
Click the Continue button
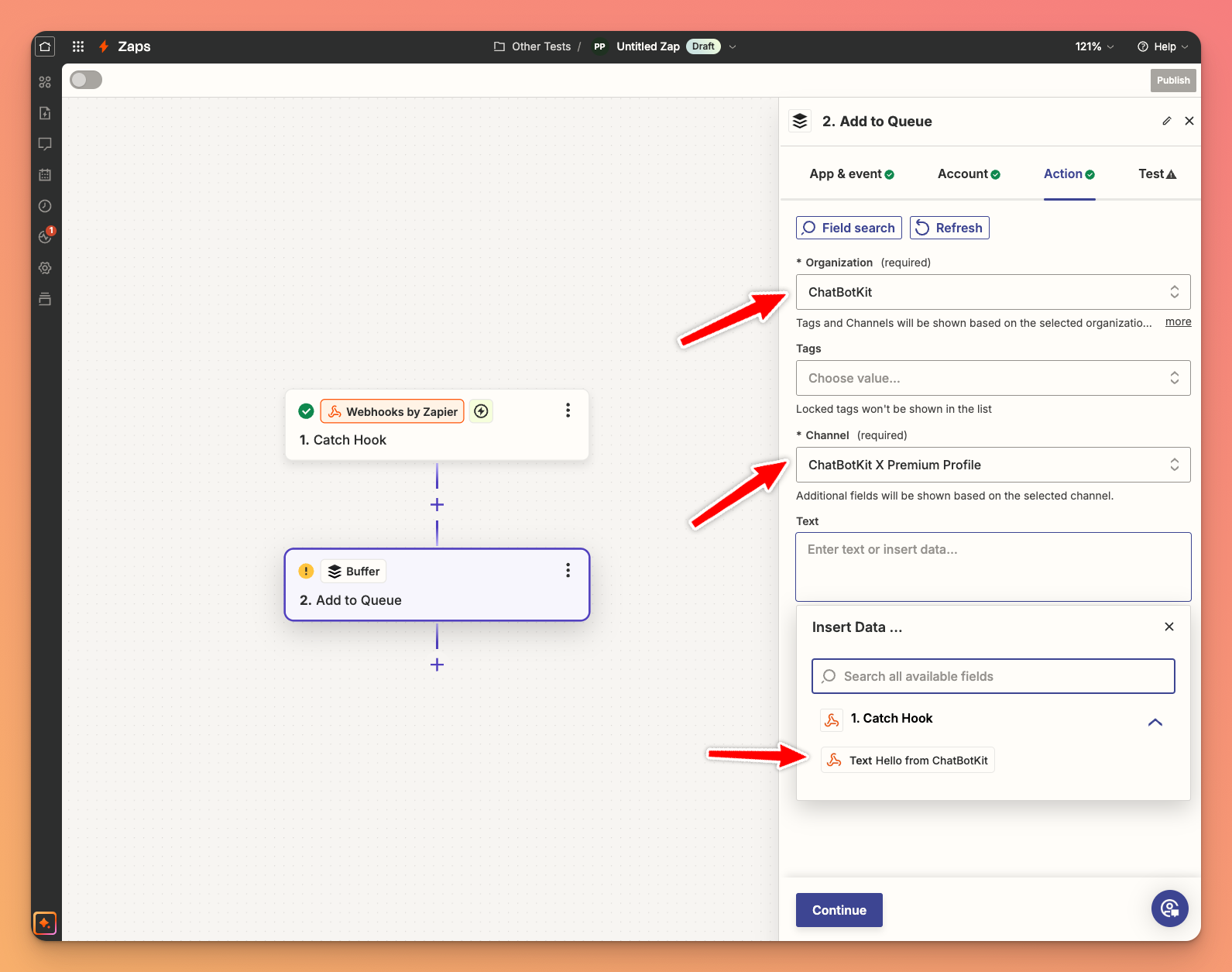(839, 910)
